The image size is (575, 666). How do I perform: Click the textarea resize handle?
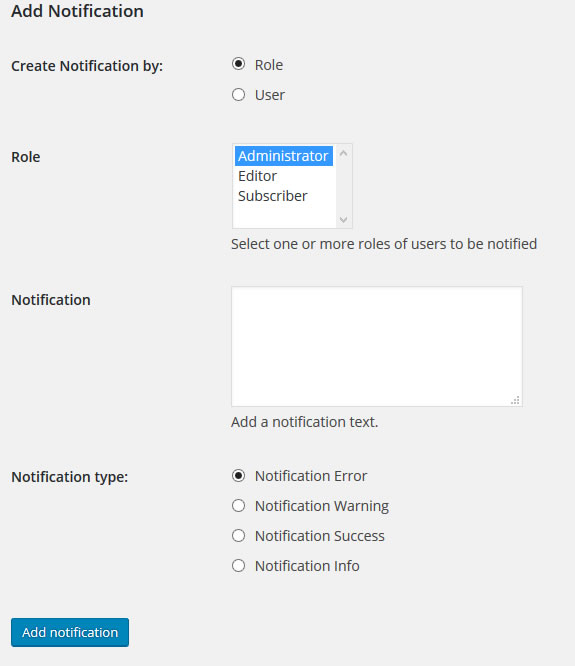516,400
